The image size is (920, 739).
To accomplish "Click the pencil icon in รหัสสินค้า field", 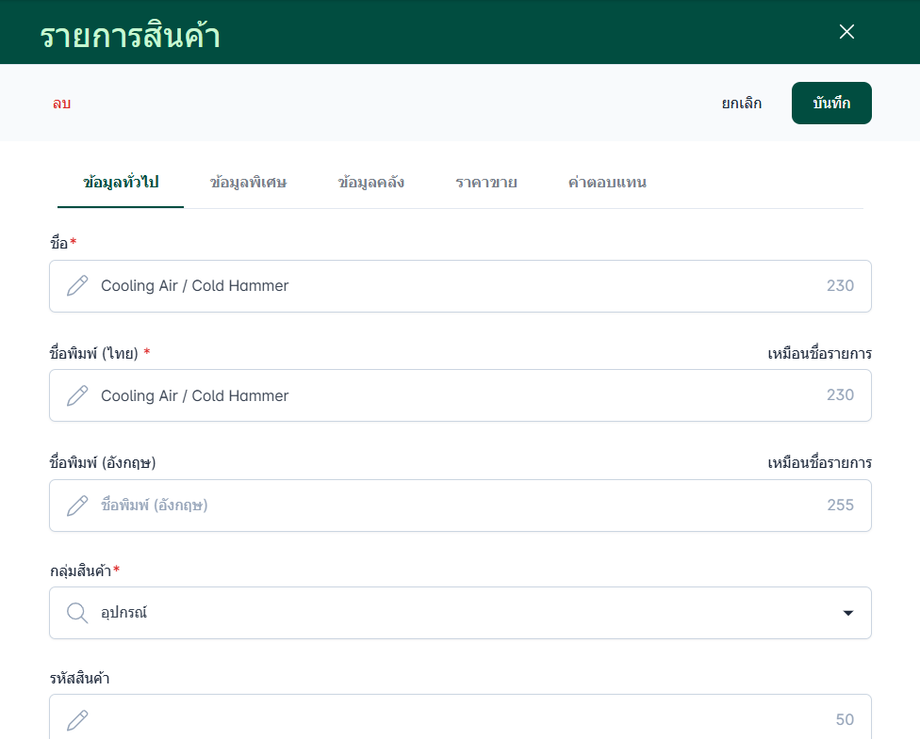I will (x=77, y=720).
